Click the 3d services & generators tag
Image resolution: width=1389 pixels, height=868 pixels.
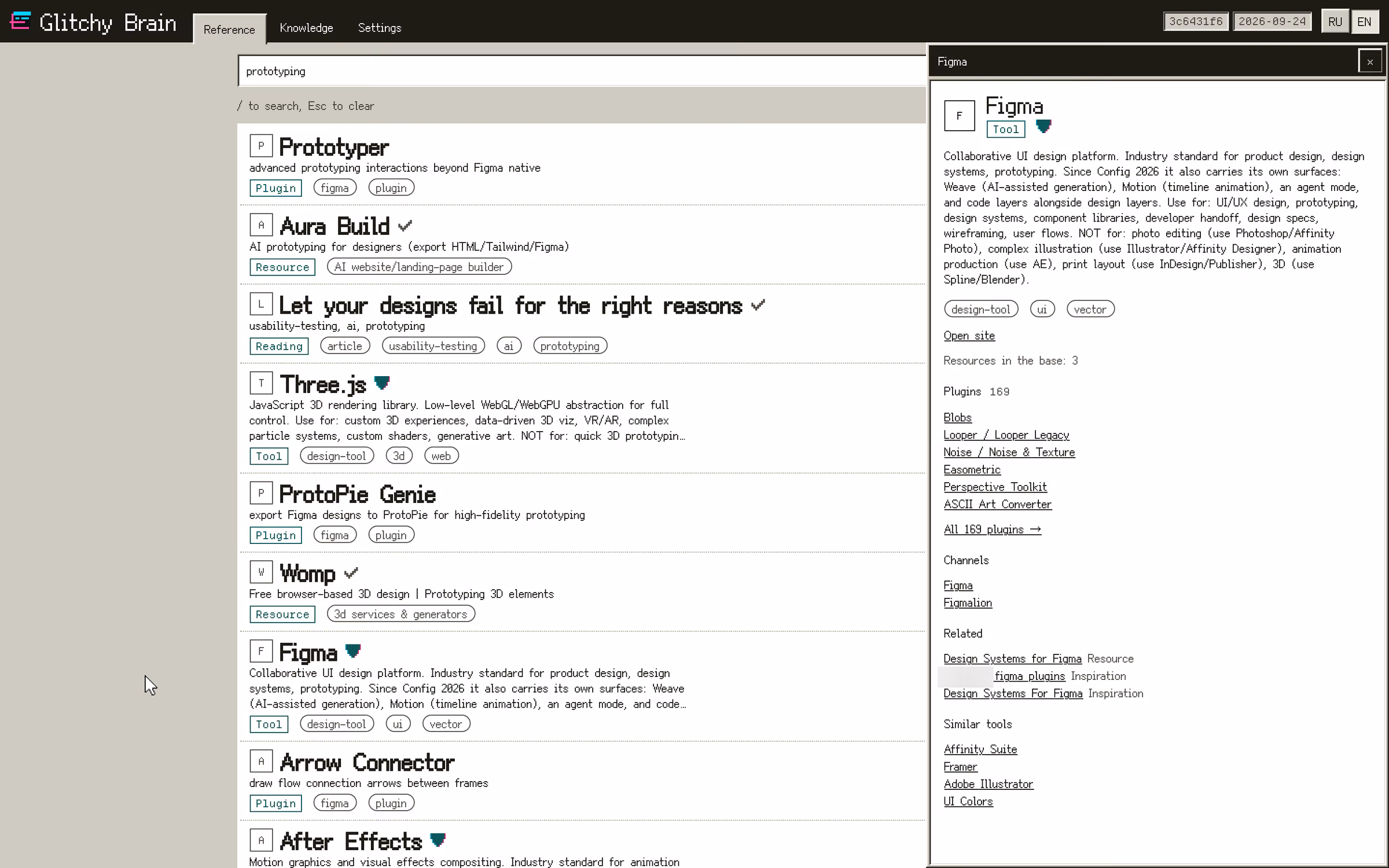point(400,614)
